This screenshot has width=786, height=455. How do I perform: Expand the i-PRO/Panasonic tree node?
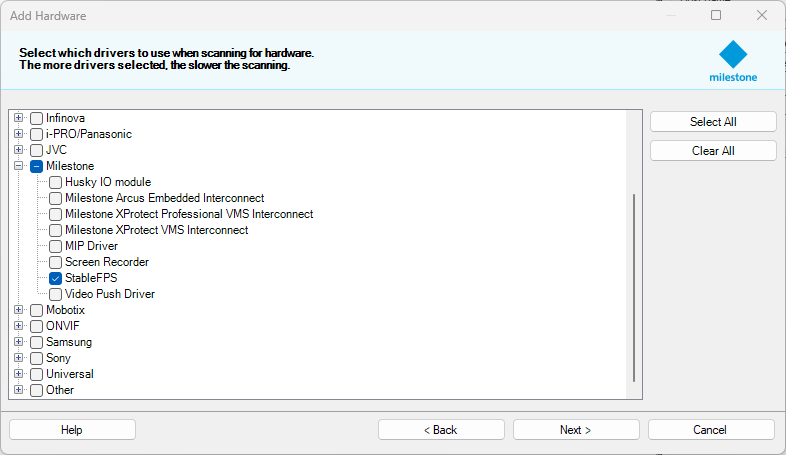point(18,134)
